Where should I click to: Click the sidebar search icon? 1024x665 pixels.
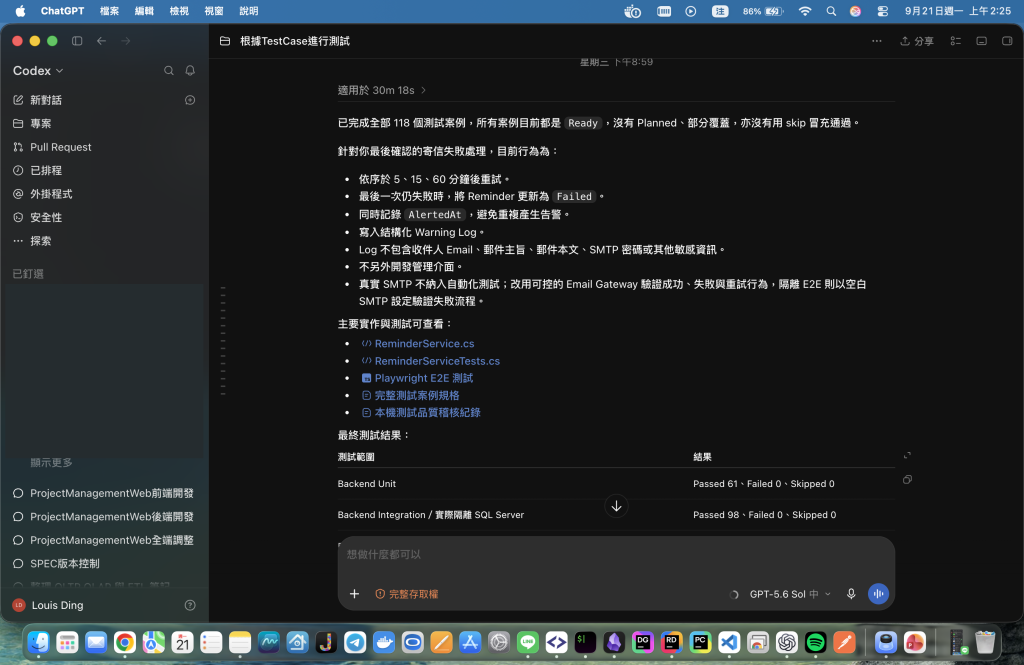(x=168, y=71)
